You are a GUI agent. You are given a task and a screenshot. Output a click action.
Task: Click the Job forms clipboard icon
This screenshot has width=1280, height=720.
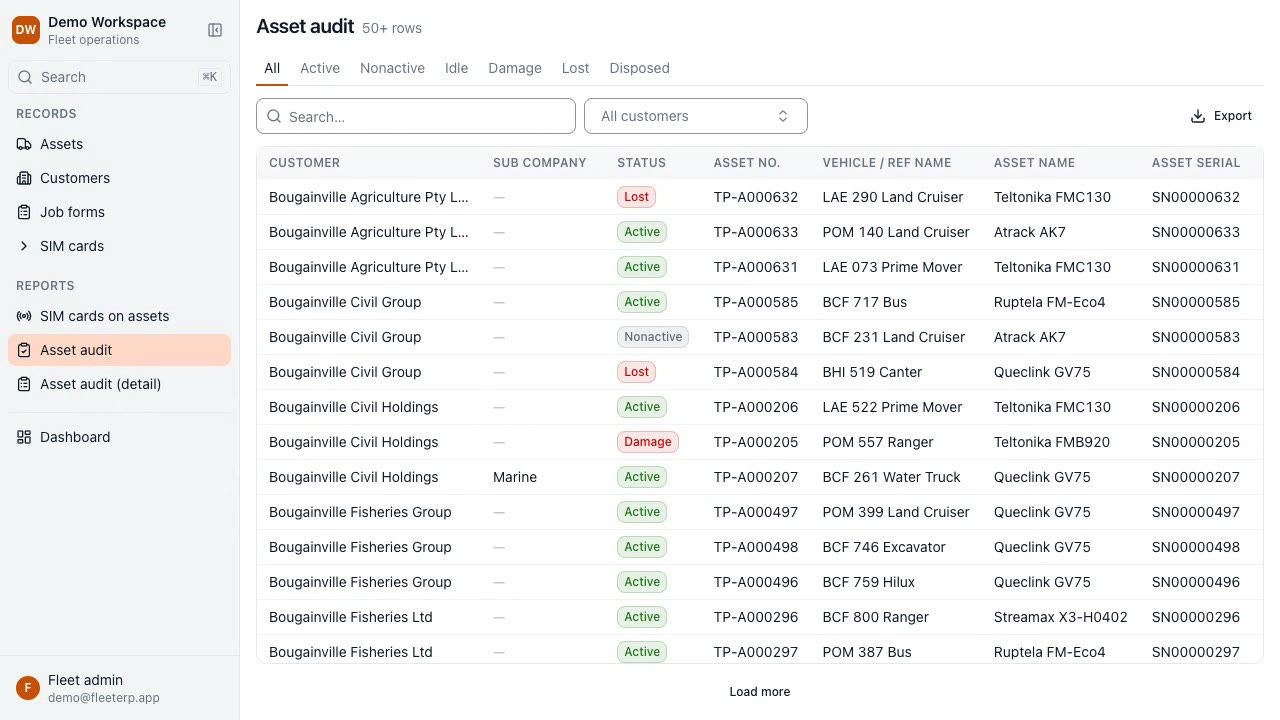(24, 212)
